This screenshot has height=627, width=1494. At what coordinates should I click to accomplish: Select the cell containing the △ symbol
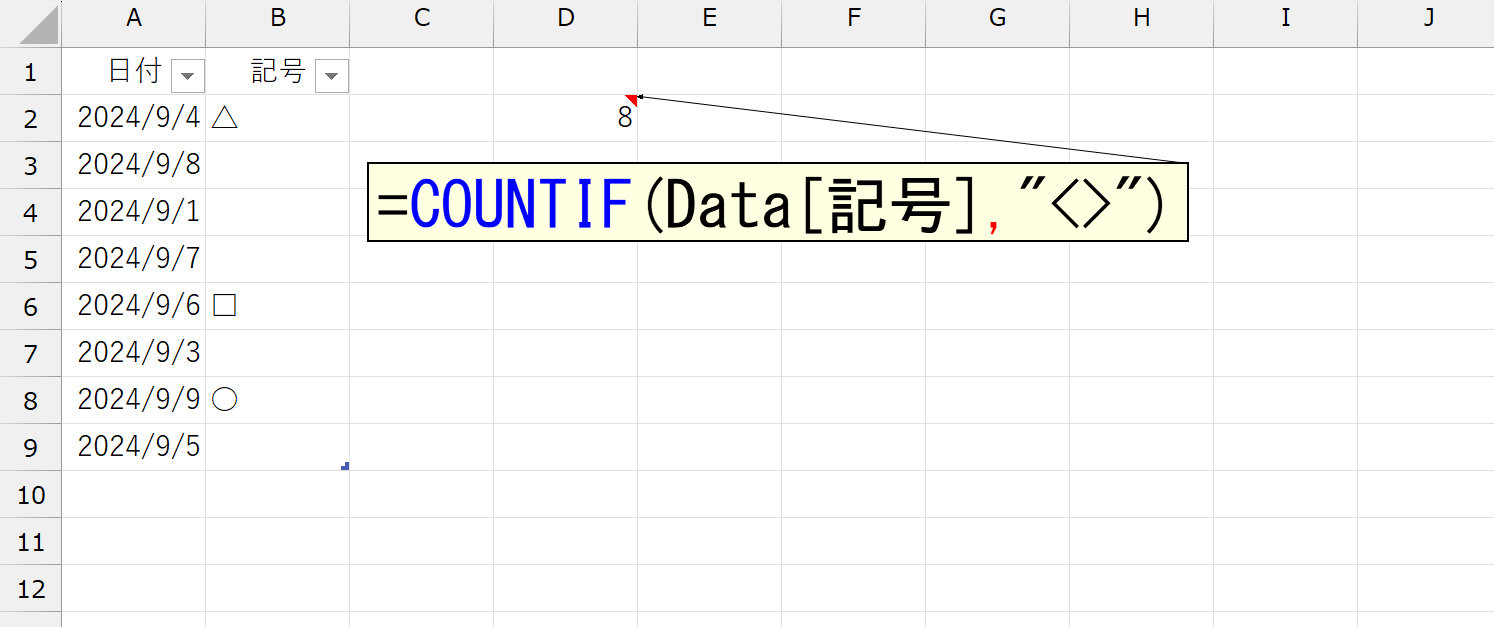[277, 119]
